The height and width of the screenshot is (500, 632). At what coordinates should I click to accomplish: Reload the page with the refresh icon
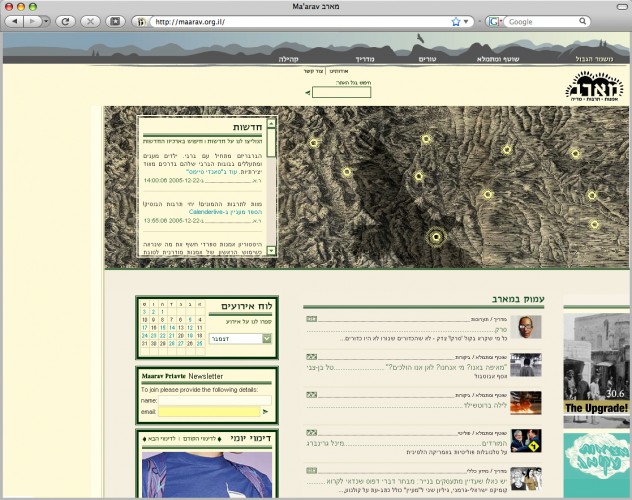[65, 21]
